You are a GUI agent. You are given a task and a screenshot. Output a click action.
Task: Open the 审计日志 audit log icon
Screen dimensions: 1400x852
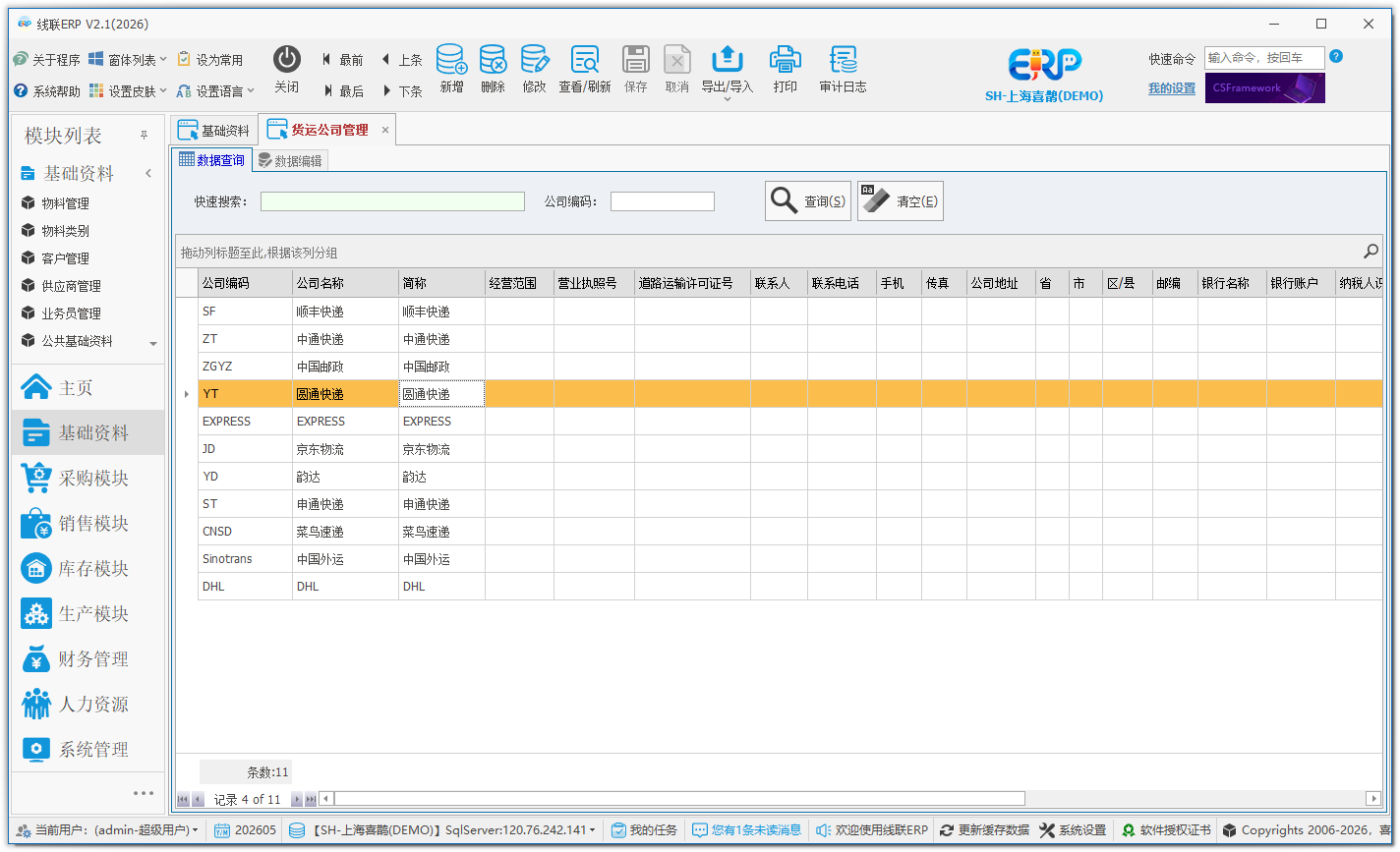pos(843,59)
